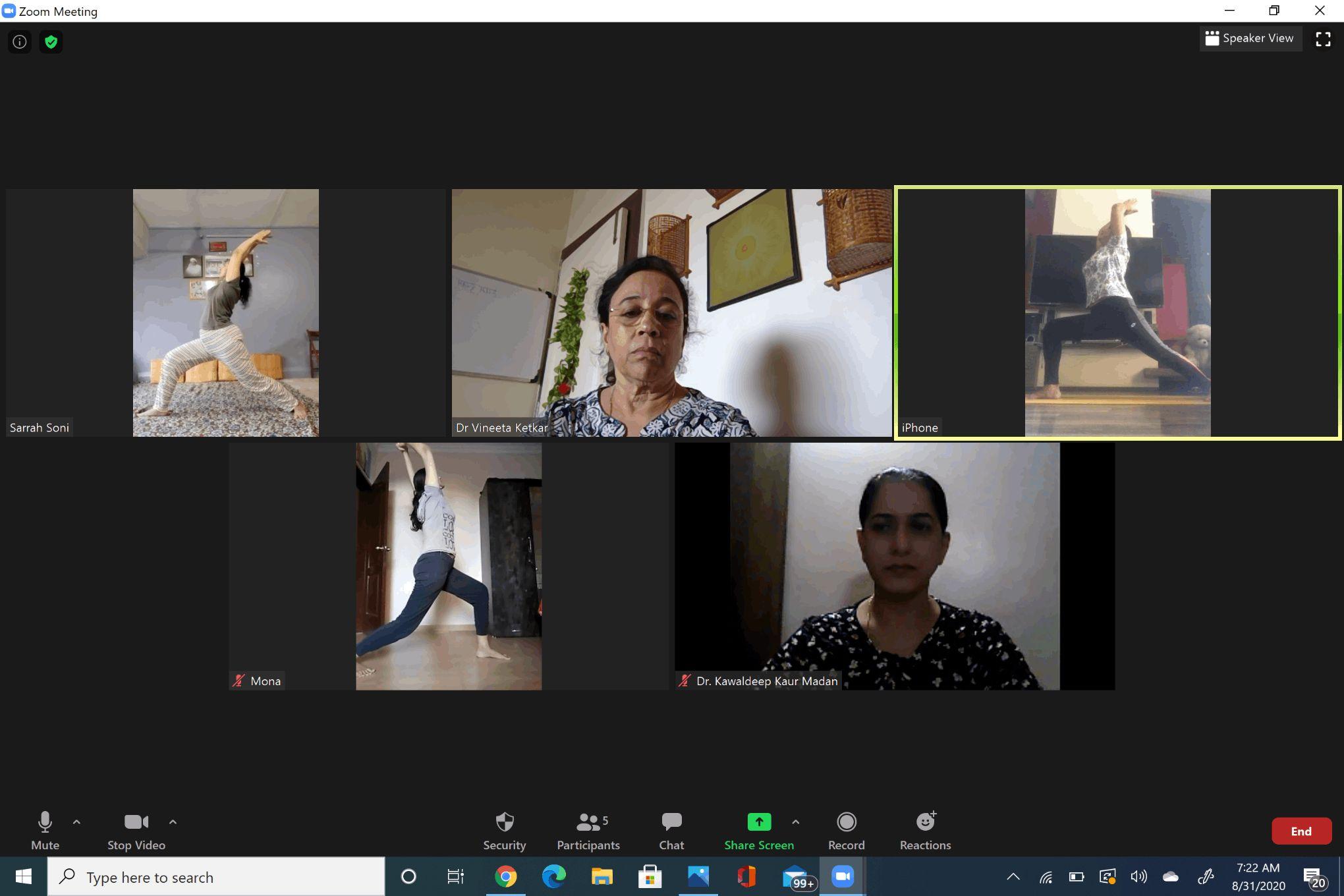This screenshot has height=896, width=1344.
Task: Open the Participants panel
Action: click(x=588, y=830)
